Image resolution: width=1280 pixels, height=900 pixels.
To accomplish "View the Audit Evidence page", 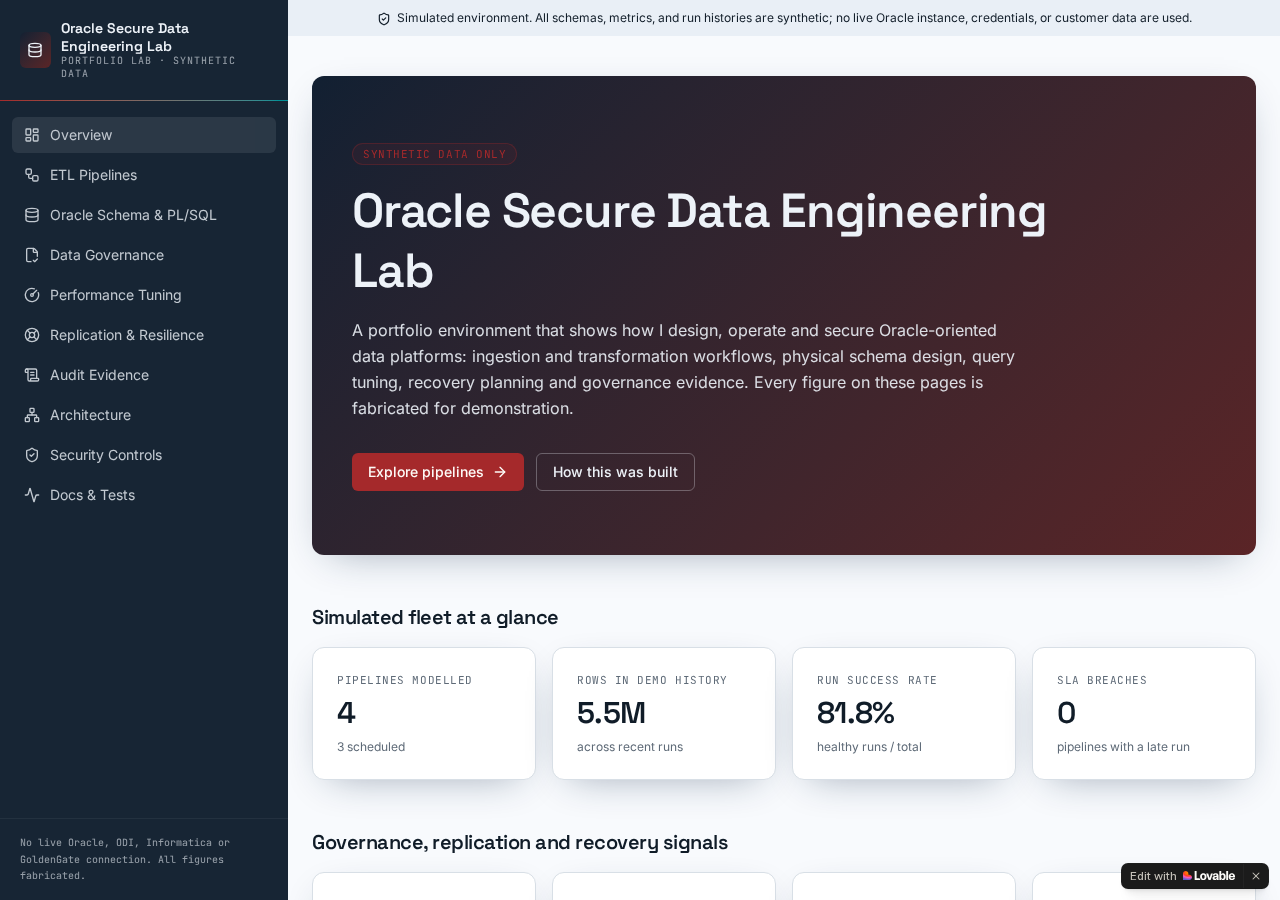I will 144,375.
